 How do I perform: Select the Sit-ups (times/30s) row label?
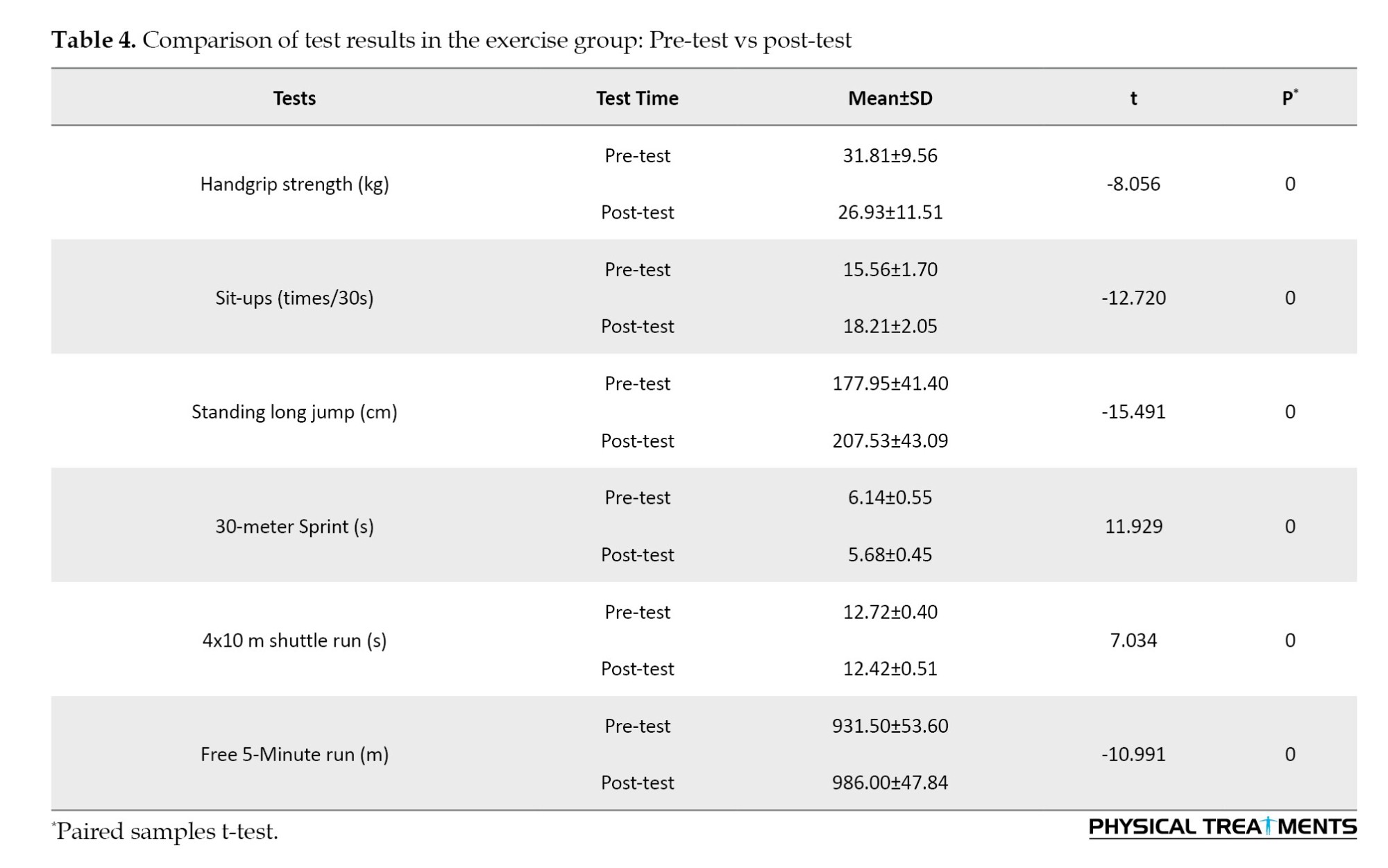pyautogui.click(x=294, y=298)
